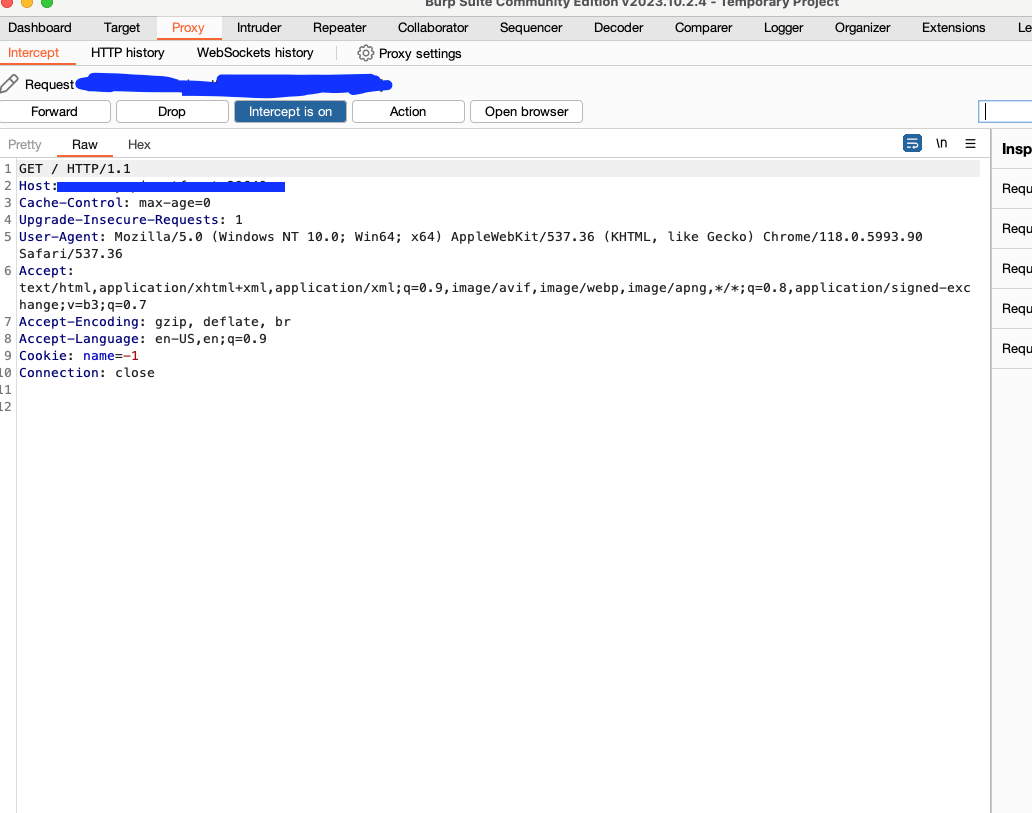Click 'Accept-Language' header line
This screenshot has width=1032, height=813.
coord(143,339)
